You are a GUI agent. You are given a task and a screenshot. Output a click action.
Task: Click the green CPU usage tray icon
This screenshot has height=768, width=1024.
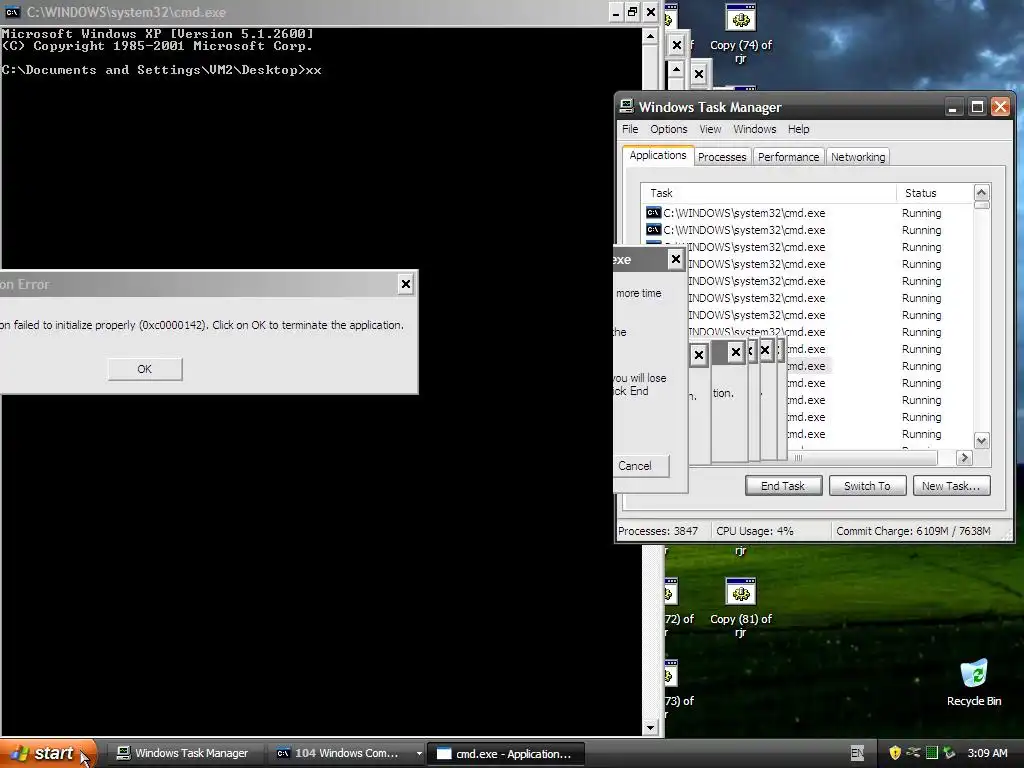click(x=932, y=753)
